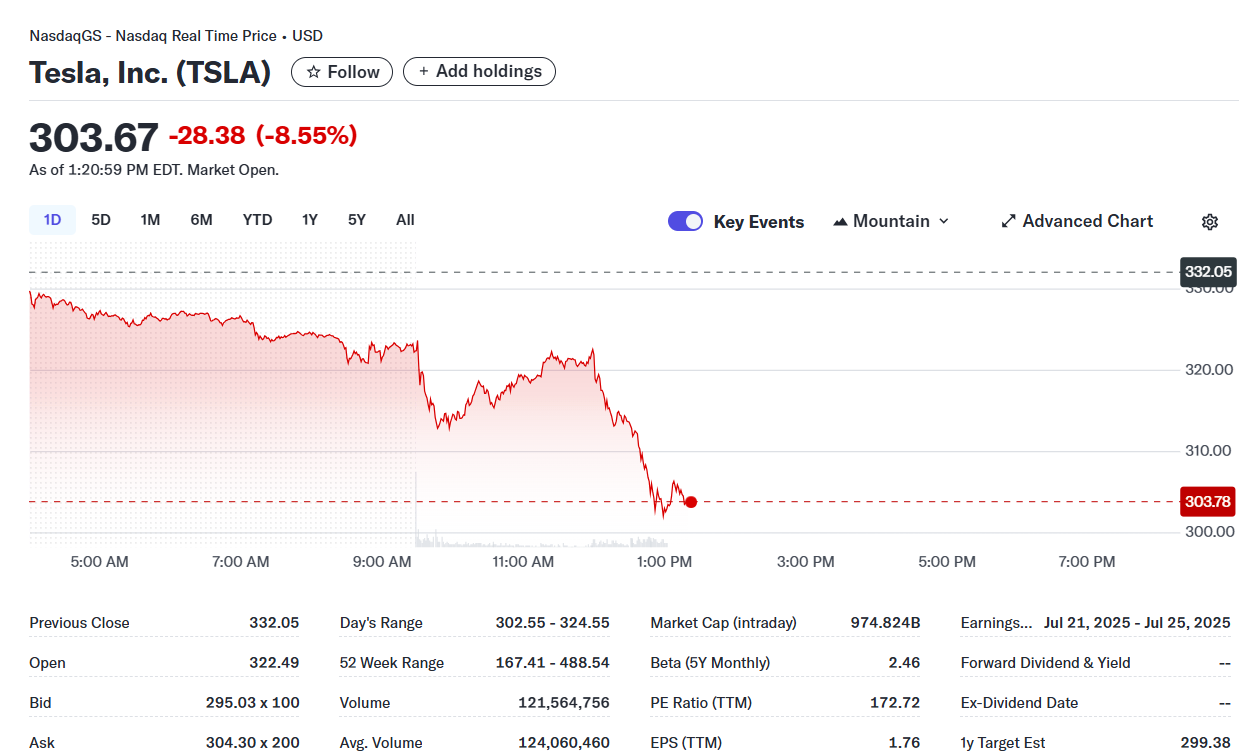Switch chart to 6M range

click(x=201, y=220)
